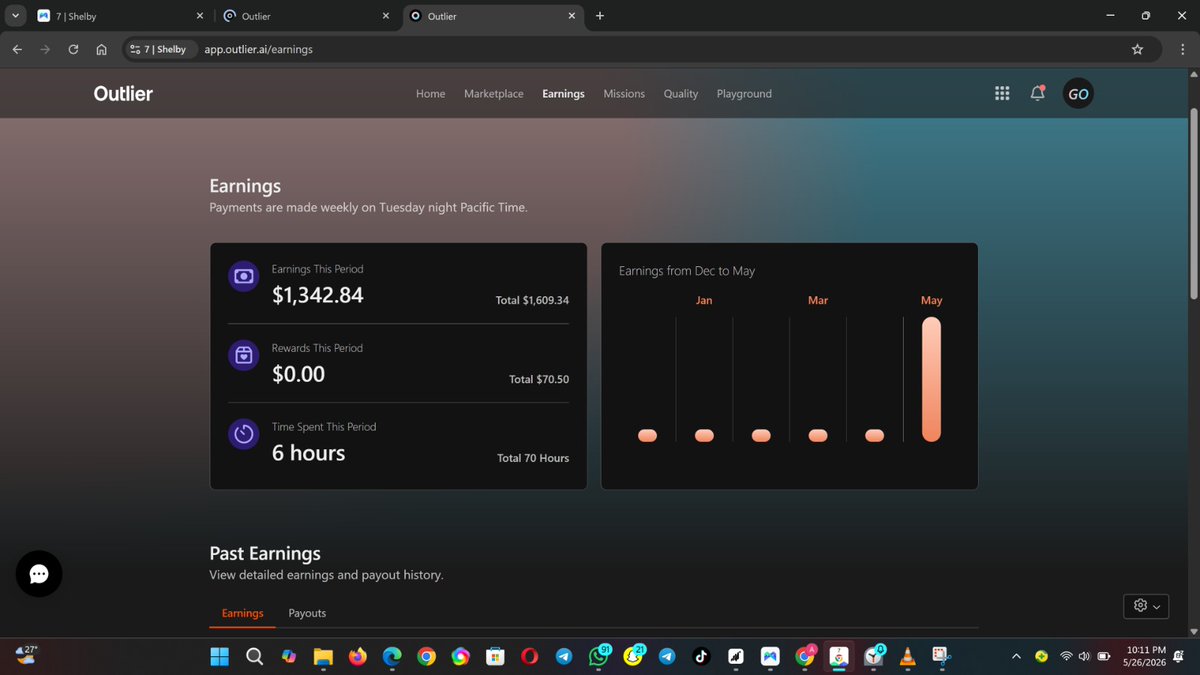This screenshot has width=1200, height=675.
Task: Open a new browser tab
Action: click(x=600, y=16)
